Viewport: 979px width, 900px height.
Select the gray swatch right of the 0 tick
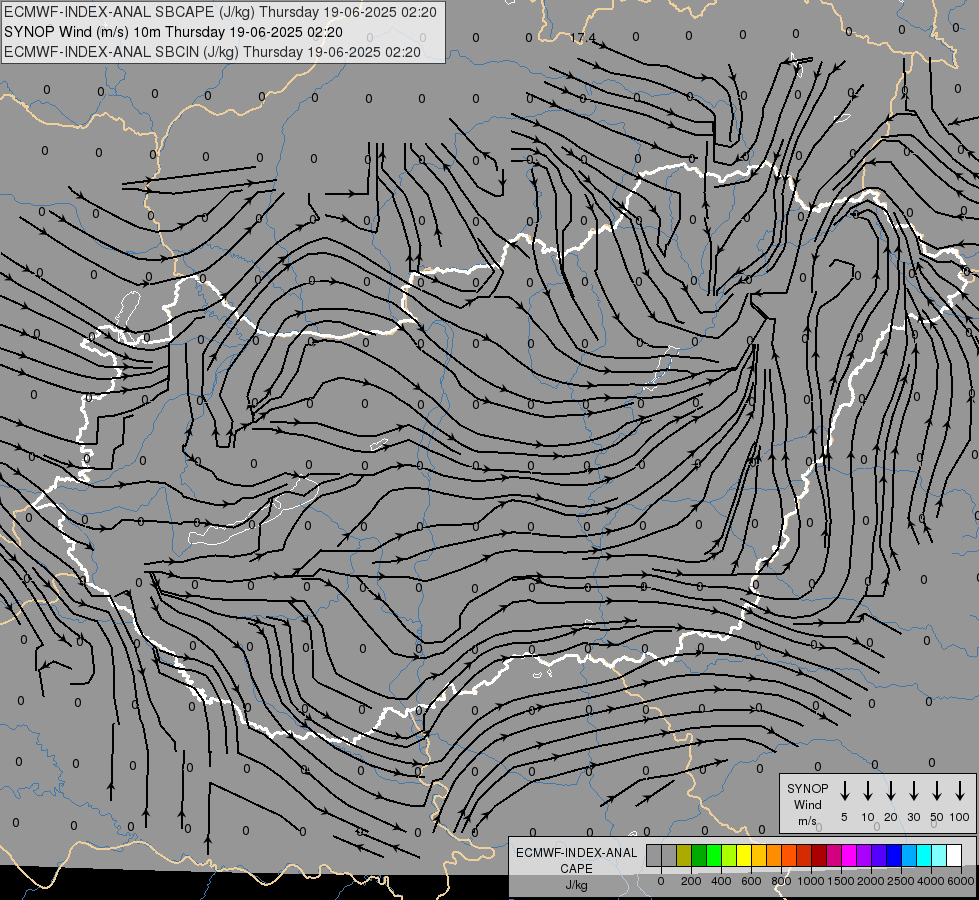pos(669,855)
